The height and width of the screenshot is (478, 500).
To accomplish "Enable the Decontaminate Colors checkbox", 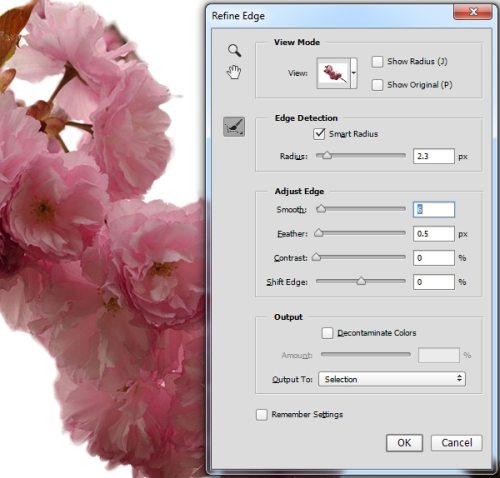I will click(x=327, y=333).
